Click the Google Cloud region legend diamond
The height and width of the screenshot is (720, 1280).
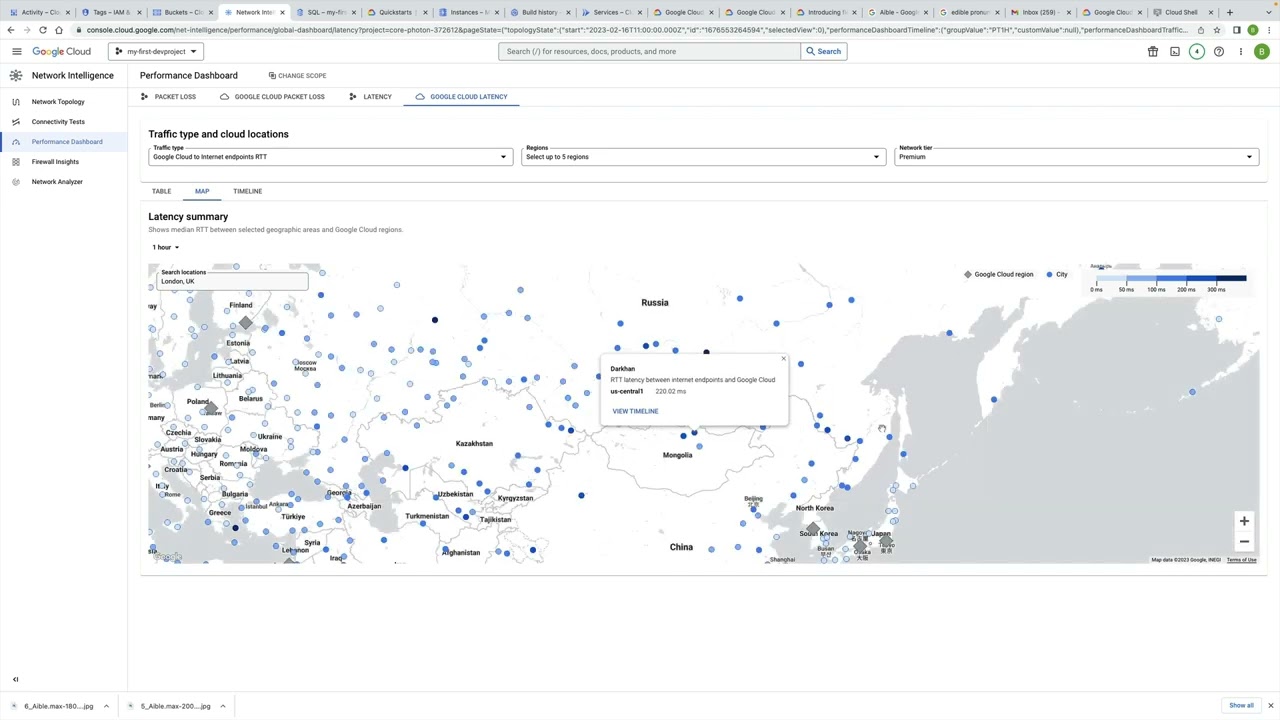tap(967, 274)
